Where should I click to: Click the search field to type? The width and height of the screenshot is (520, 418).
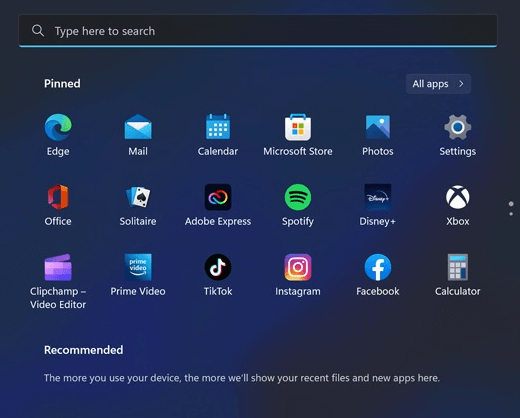click(258, 31)
